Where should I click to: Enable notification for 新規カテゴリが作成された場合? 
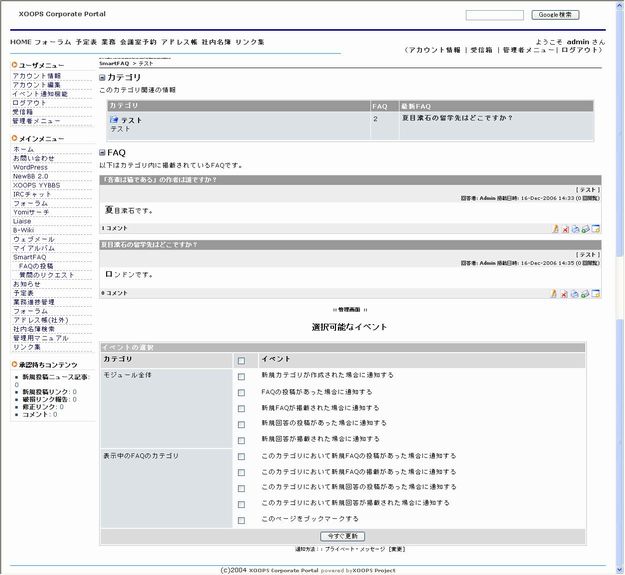[x=241, y=377]
